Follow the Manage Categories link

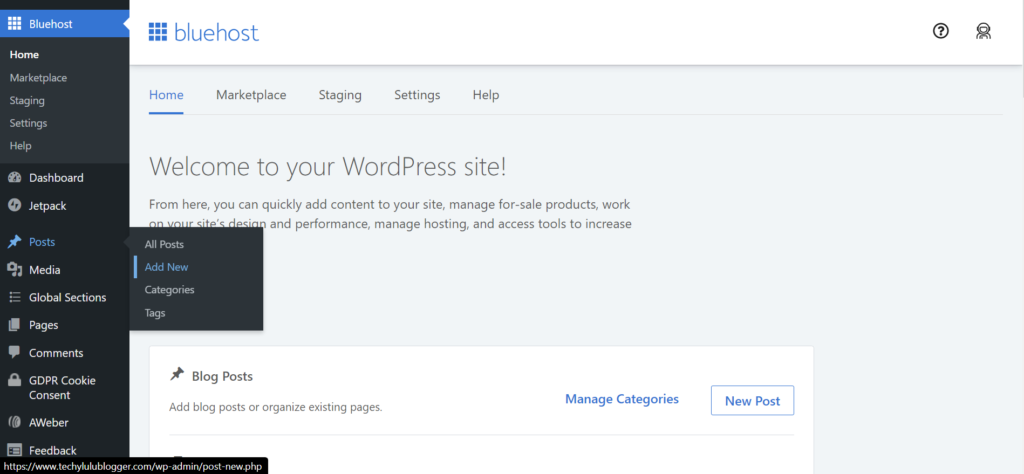(x=621, y=399)
